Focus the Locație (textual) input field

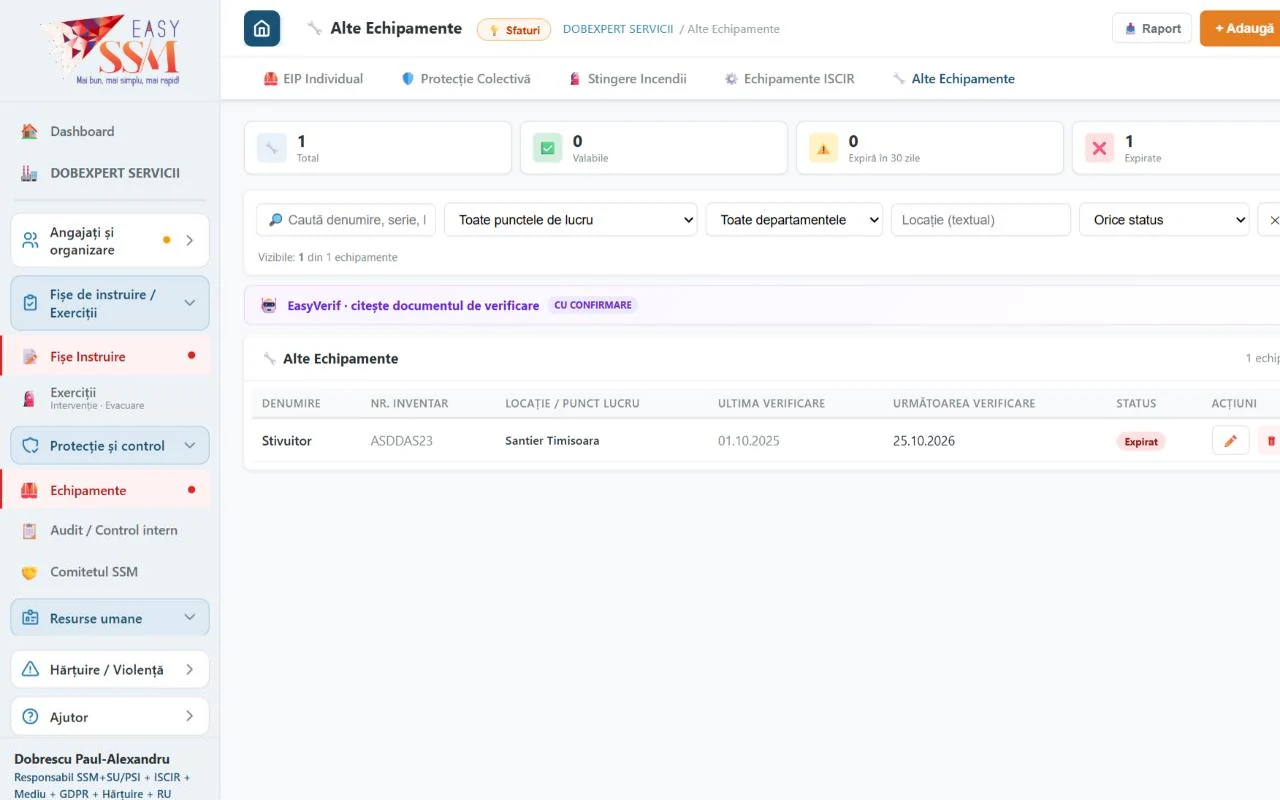pyautogui.click(x=981, y=220)
